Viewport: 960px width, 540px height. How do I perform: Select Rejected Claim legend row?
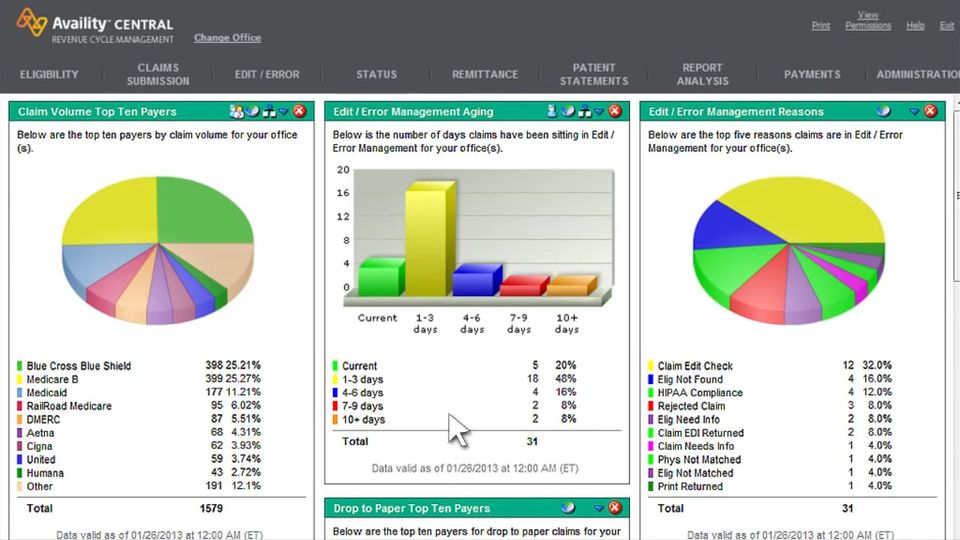click(770, 406)
